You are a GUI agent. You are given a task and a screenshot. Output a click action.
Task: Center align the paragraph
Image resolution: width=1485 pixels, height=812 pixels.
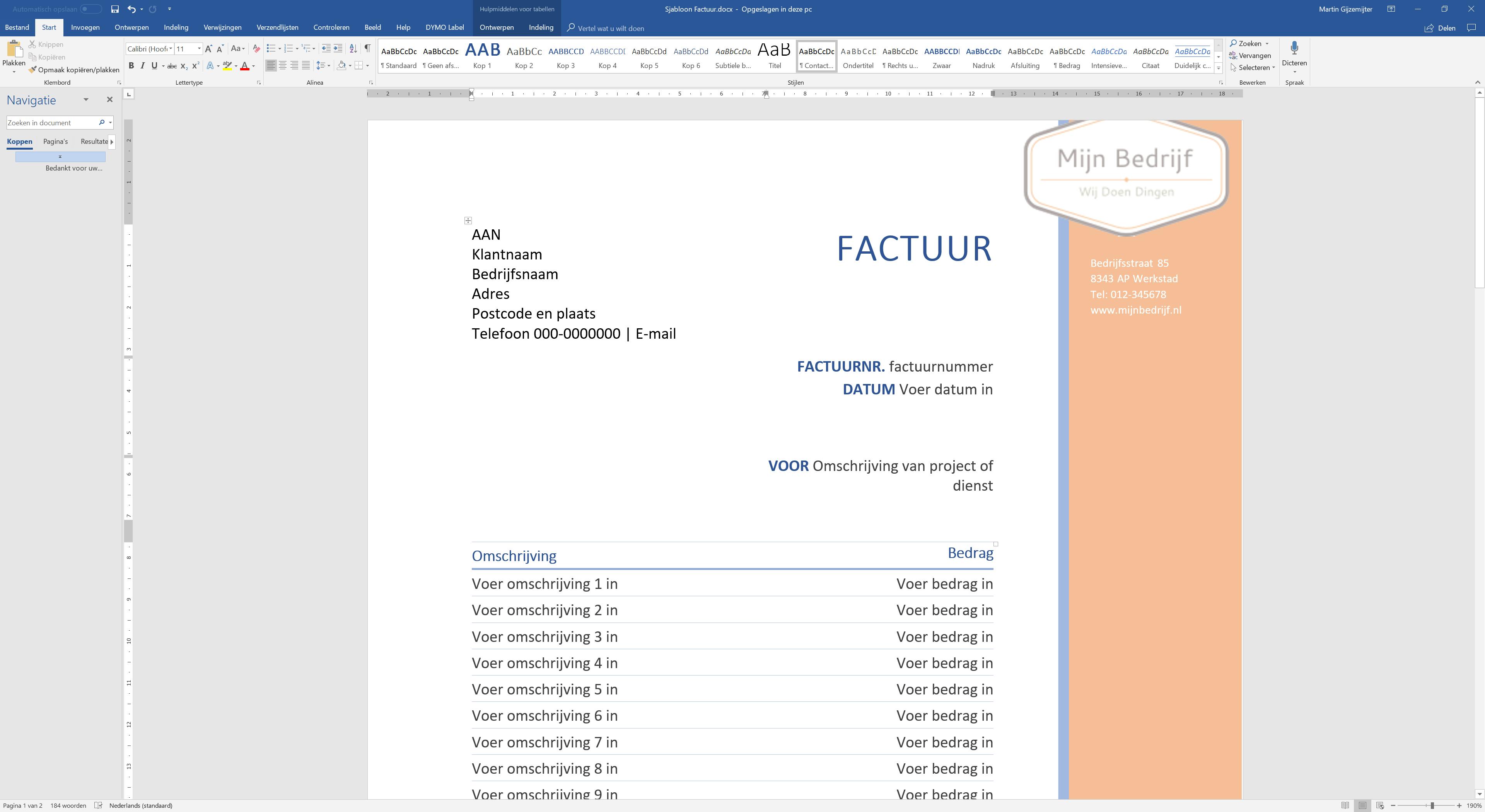(282, 66)
